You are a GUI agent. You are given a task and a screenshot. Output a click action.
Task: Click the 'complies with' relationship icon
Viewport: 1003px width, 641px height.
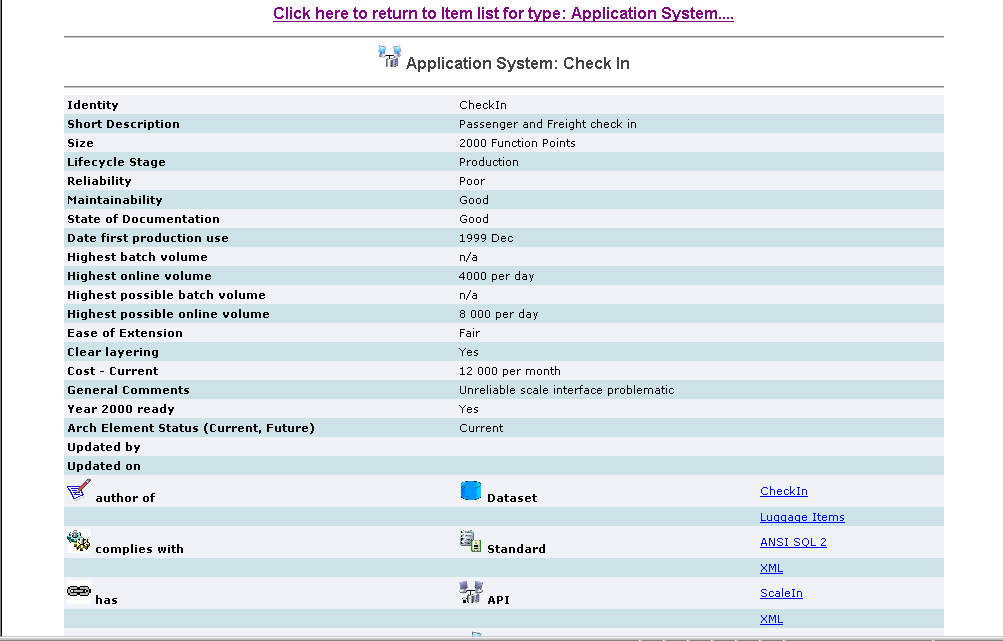coord(78,542)
